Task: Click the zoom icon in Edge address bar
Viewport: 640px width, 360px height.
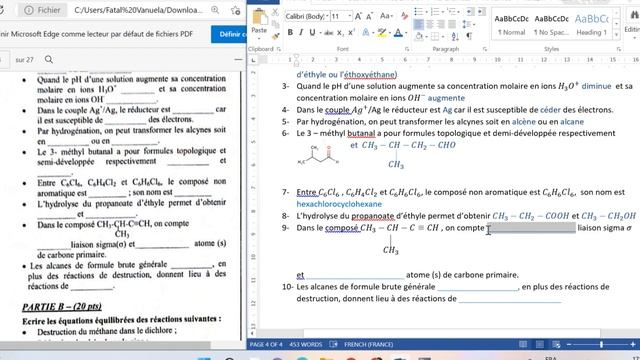Action: (215, 10)
